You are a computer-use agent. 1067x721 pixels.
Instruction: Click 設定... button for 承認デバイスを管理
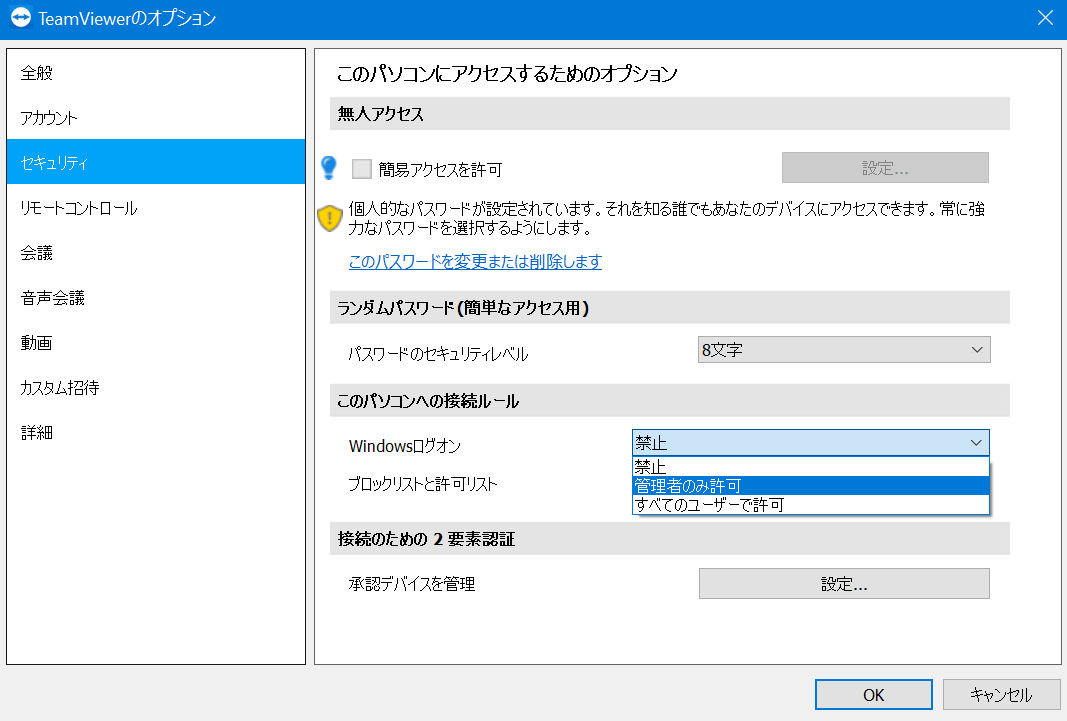(844, 584)
